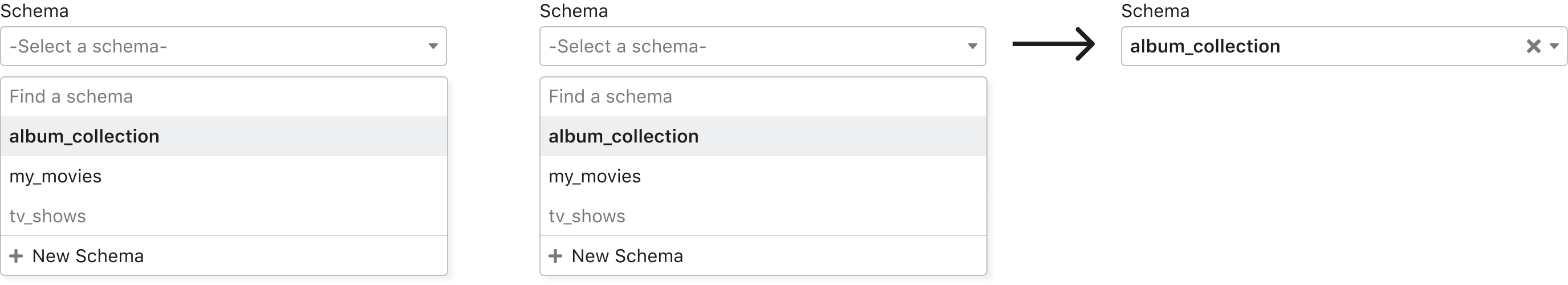Image resolution: width=1568 pixels, height=285 pixels.
Task: Click the black right-pointing arrow graphic
Action: point(1054,44)
